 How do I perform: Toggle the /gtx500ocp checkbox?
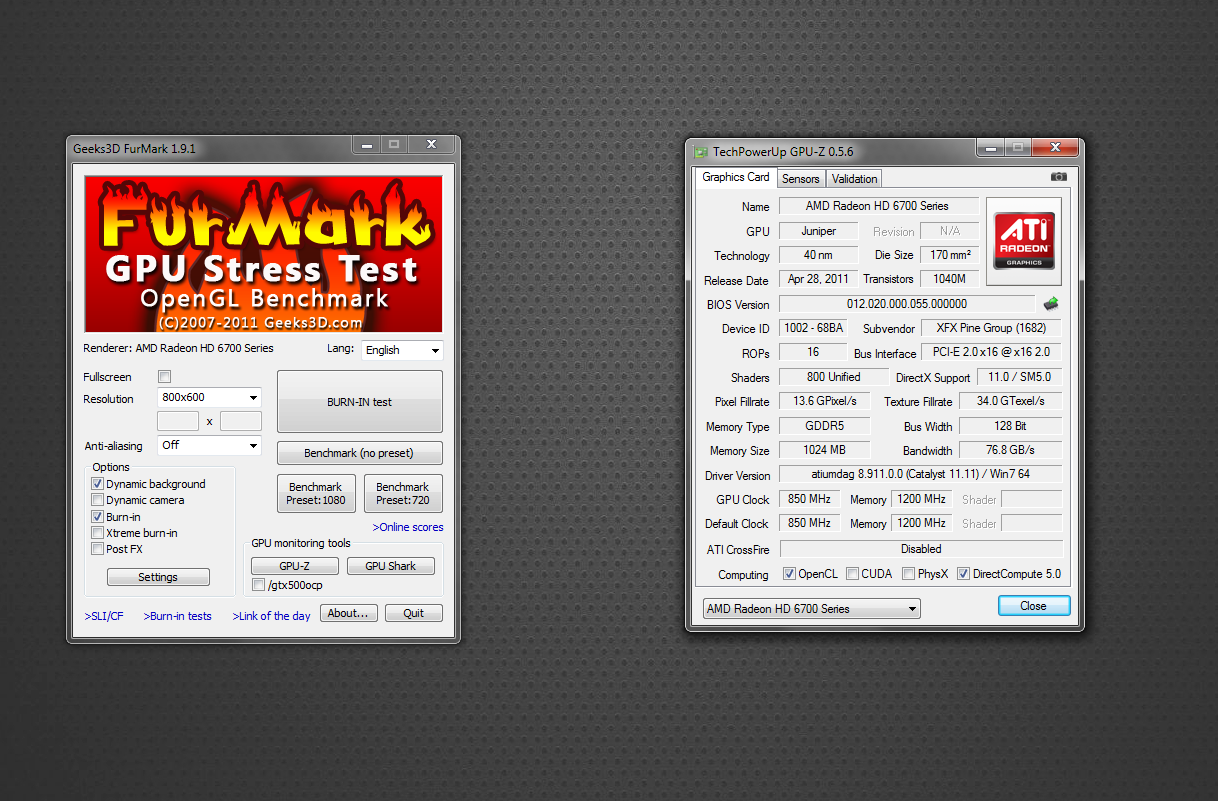tap(259, 585)
